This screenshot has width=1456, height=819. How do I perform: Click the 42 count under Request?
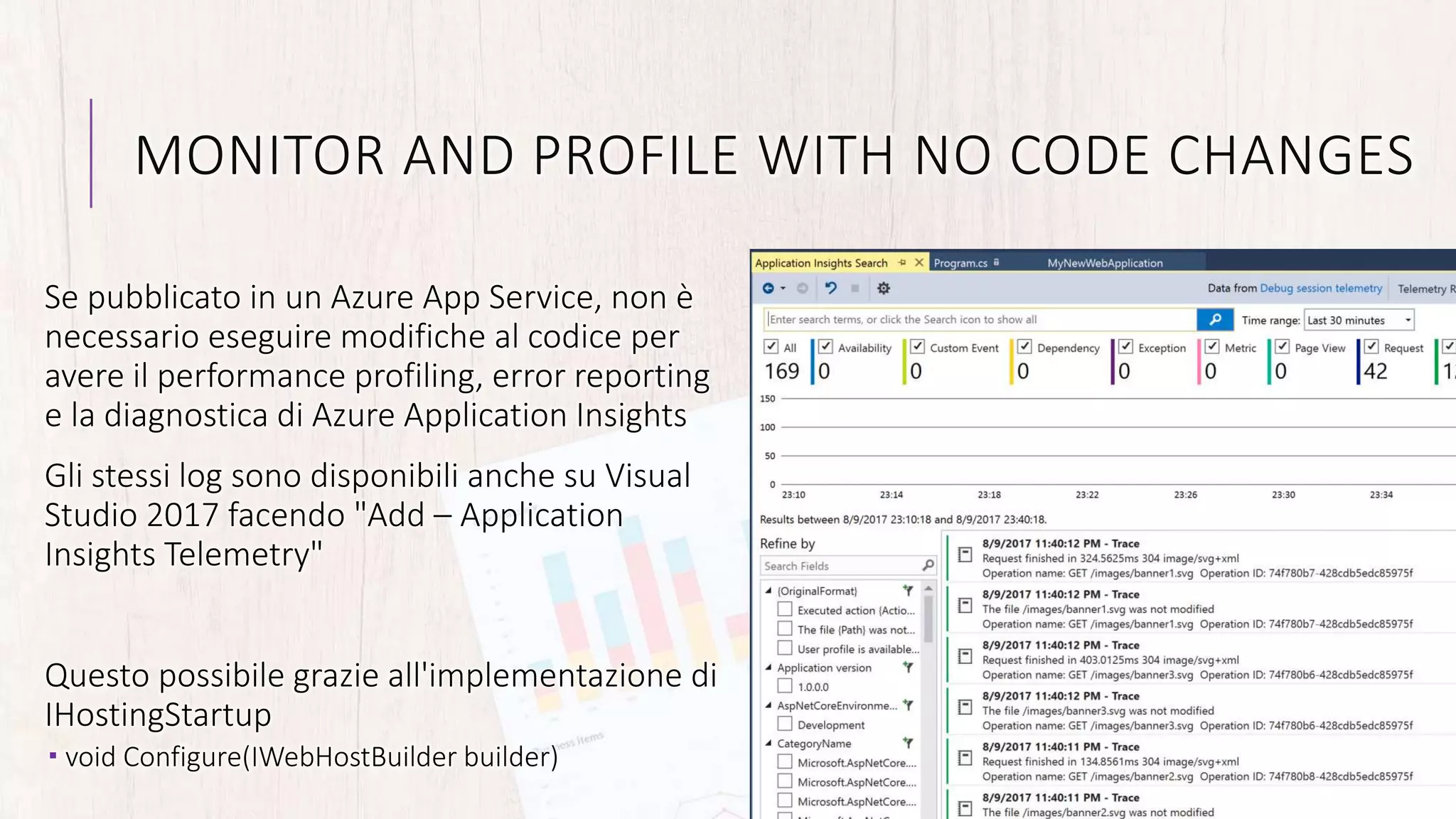click(x=1375, y=370)
